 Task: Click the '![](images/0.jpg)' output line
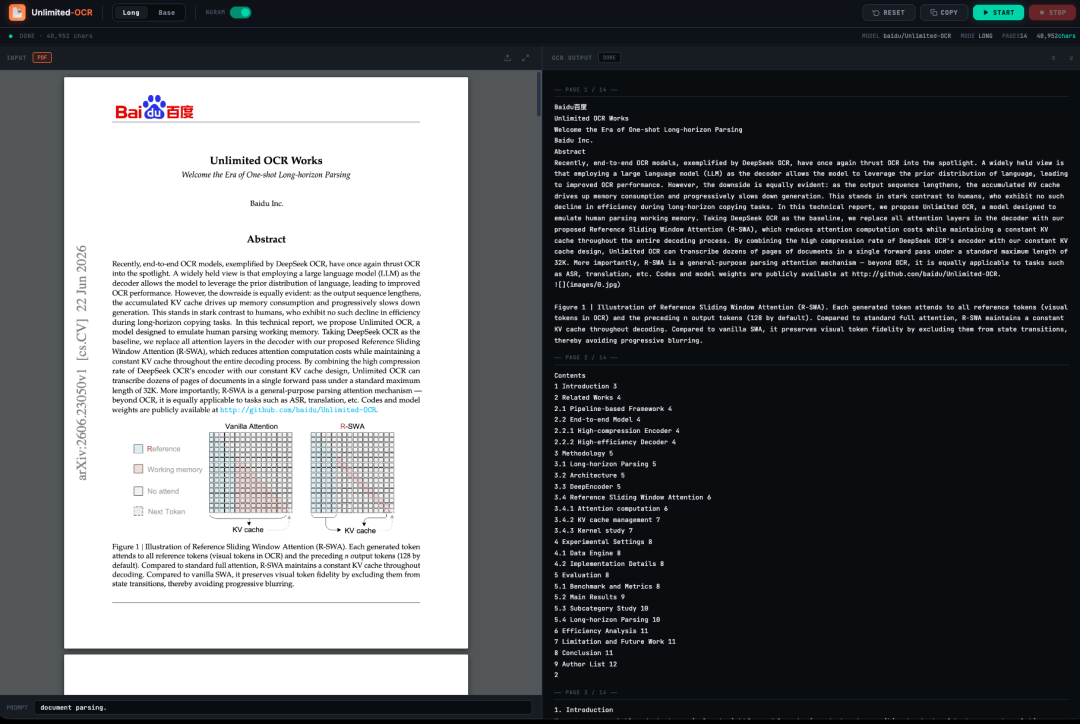[587, 285]
